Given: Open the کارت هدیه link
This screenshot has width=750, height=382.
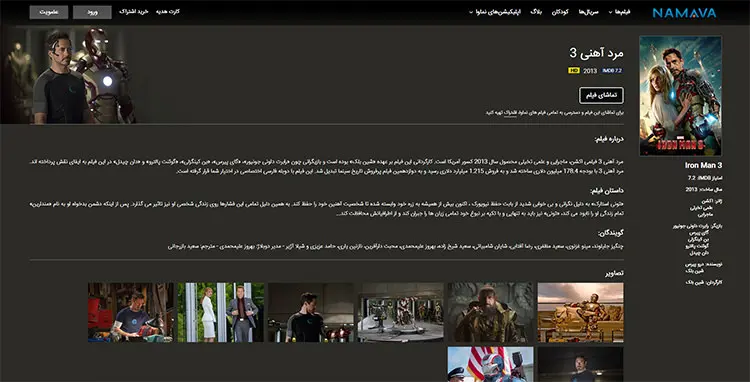Looking at the screenshot, I should (168, 11).
